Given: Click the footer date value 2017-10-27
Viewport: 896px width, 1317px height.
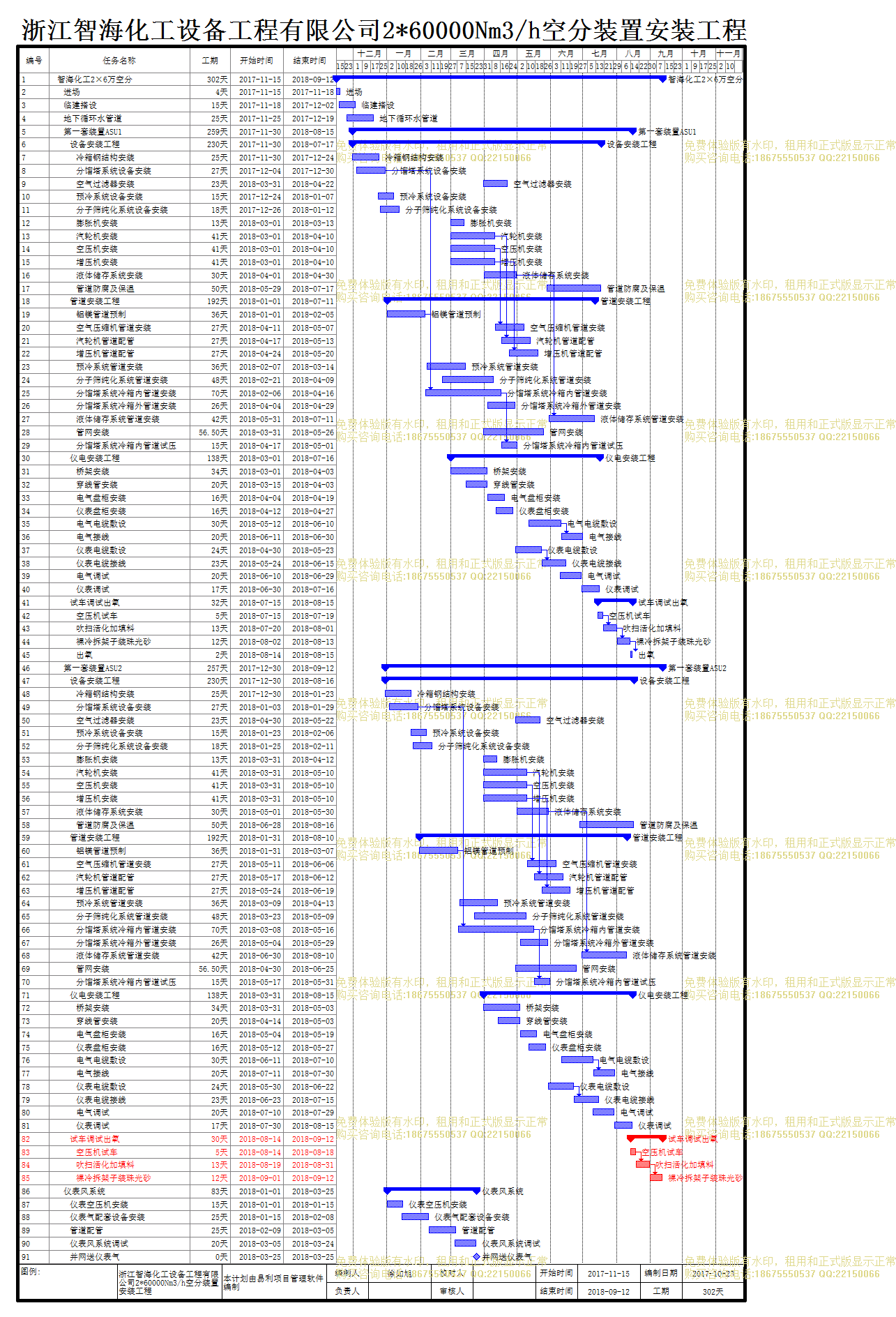Looking at the screenshot, I should [x=713, y=1274].
